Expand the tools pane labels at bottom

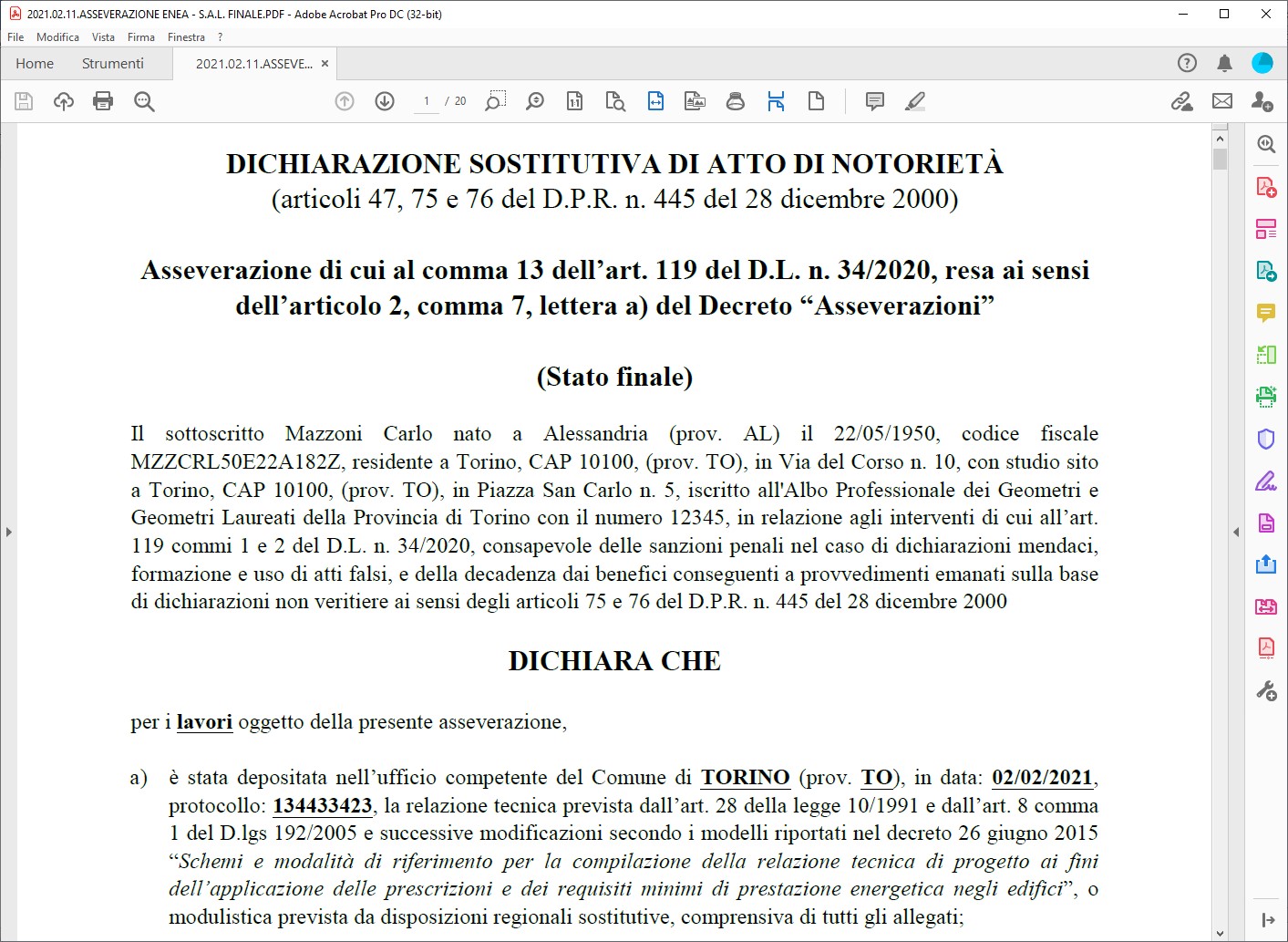click(x=1267, y=920)
